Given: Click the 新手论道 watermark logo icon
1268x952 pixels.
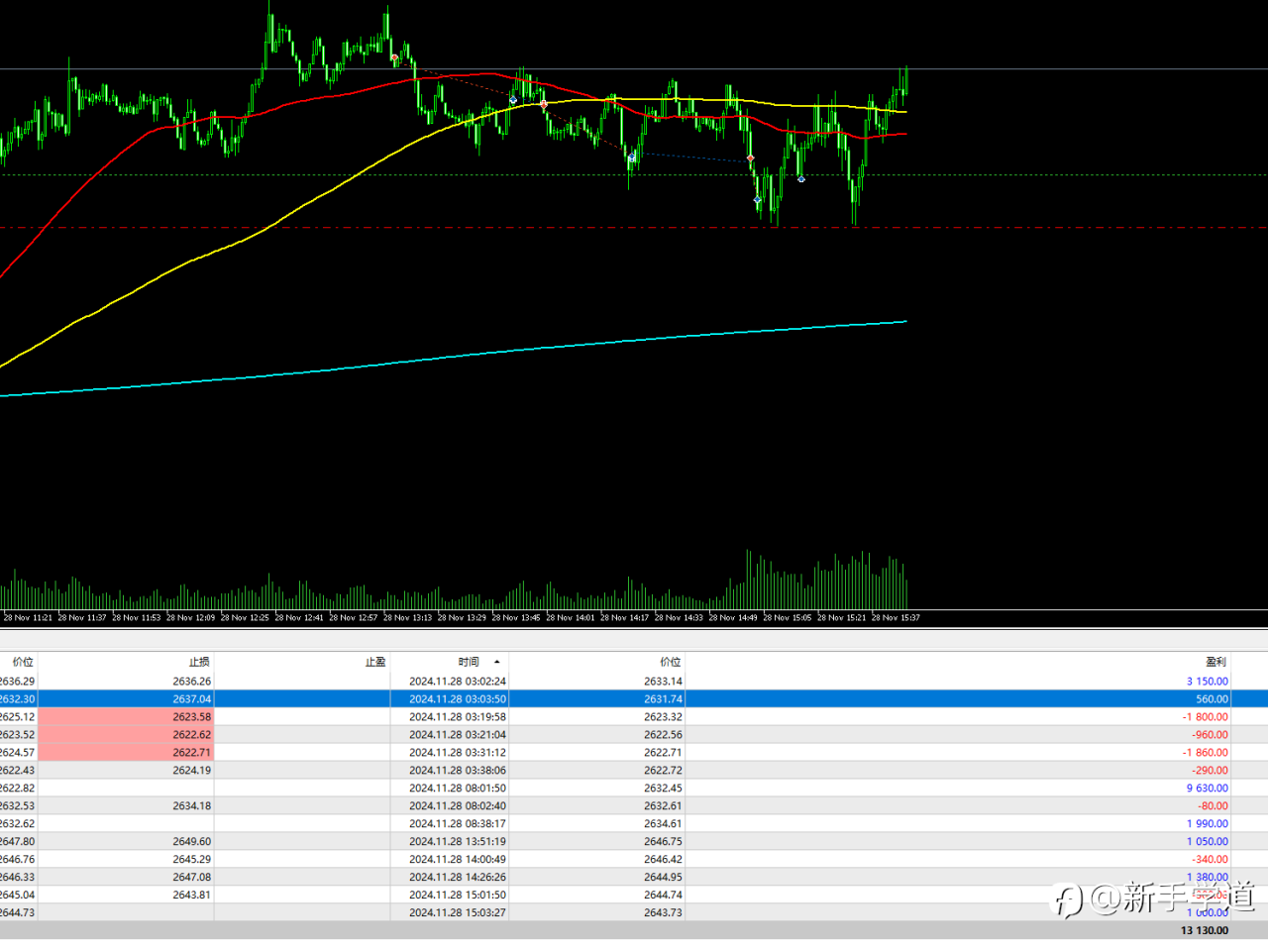Looking at the screenshot, I should pyautogui.click(x=1067, y=900).
